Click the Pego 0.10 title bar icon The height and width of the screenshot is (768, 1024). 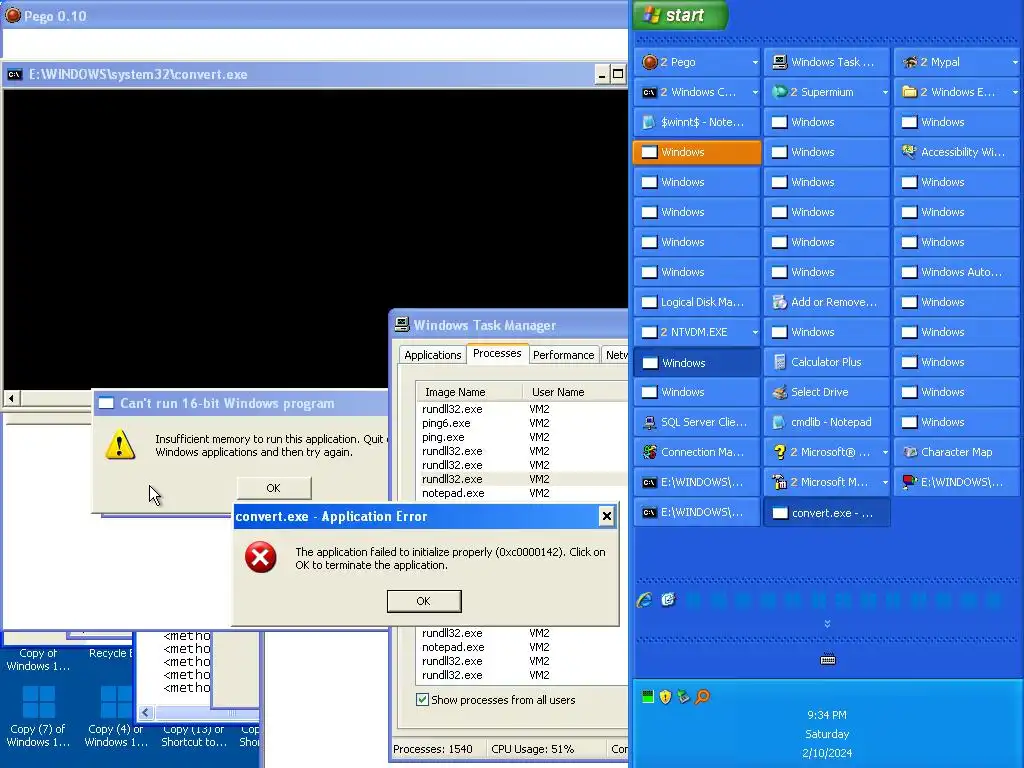click(x=12, y=15)
